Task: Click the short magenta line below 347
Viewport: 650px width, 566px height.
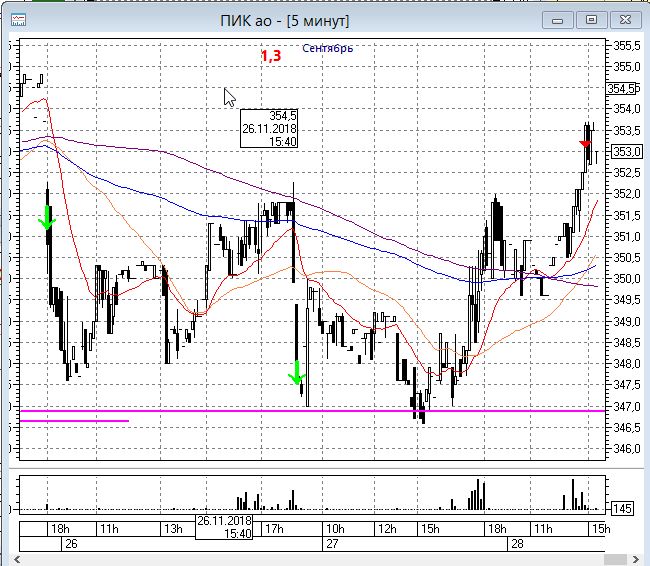Action: click(x=75, y=421)
